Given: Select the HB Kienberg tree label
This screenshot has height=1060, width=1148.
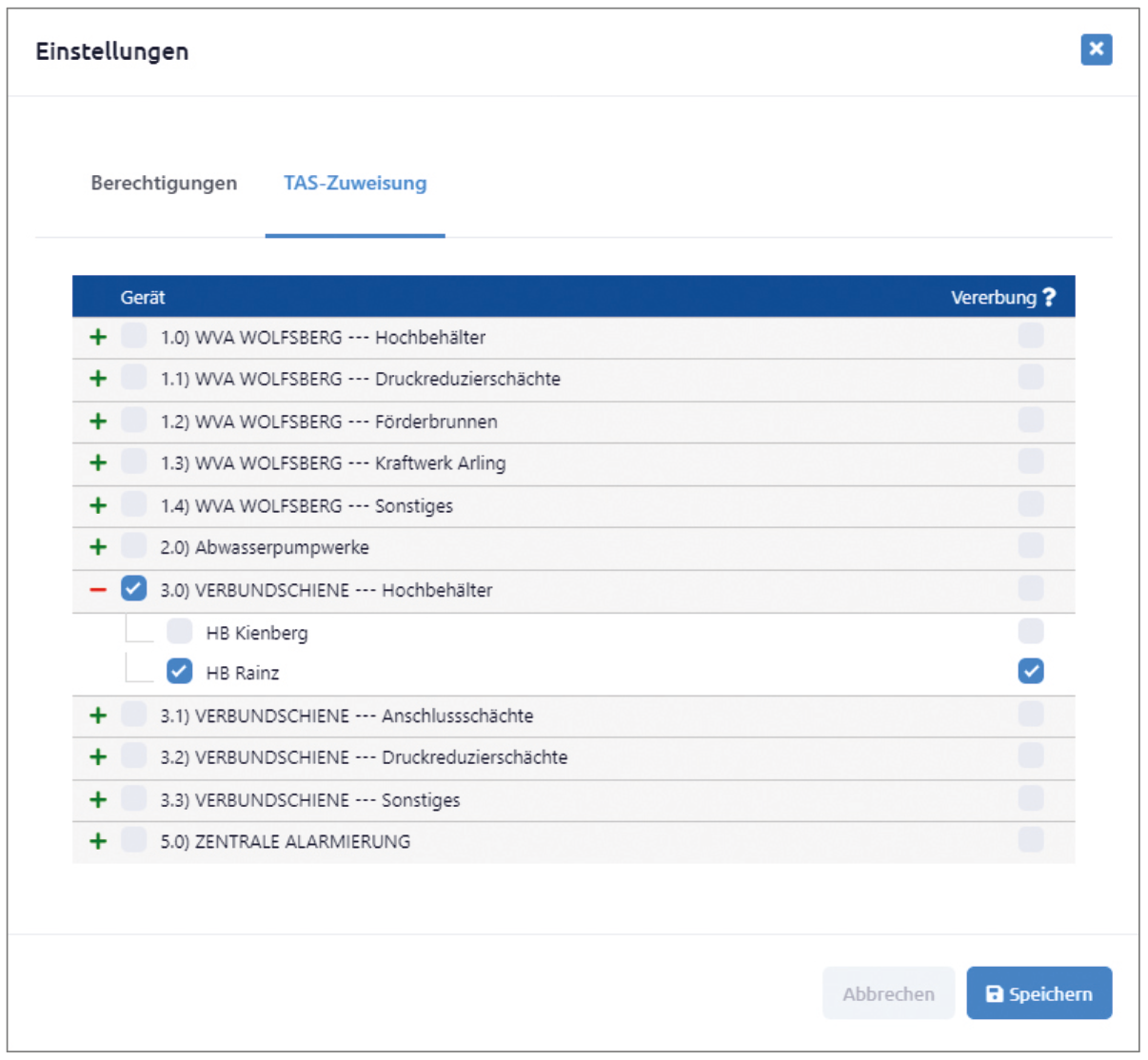Looking at the screenshot, I should coord(257,633).
